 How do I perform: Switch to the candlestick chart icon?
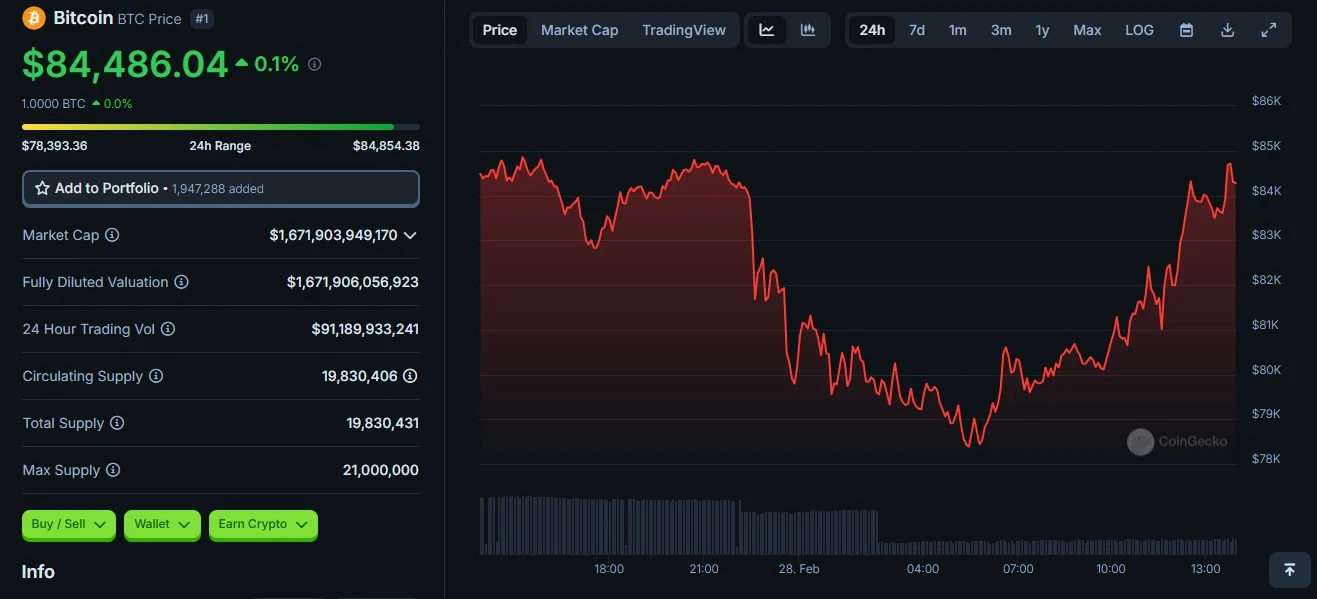(806, 30)
